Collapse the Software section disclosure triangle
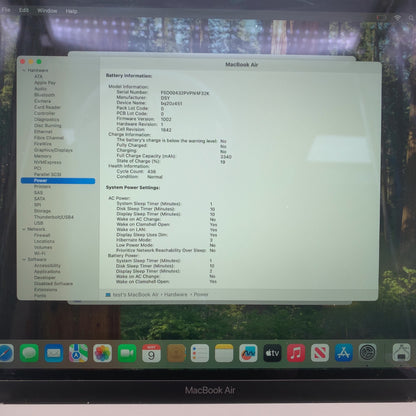 click(24, 259)
